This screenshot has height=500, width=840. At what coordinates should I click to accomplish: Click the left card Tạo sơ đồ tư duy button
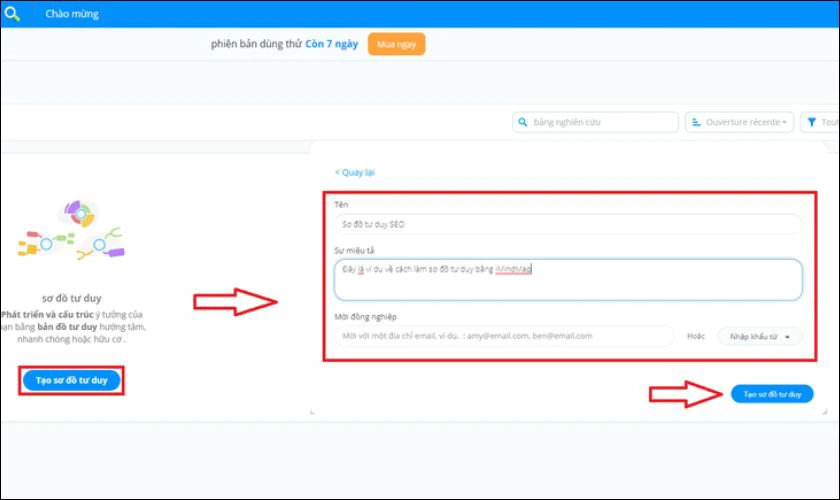coord(72,380)
